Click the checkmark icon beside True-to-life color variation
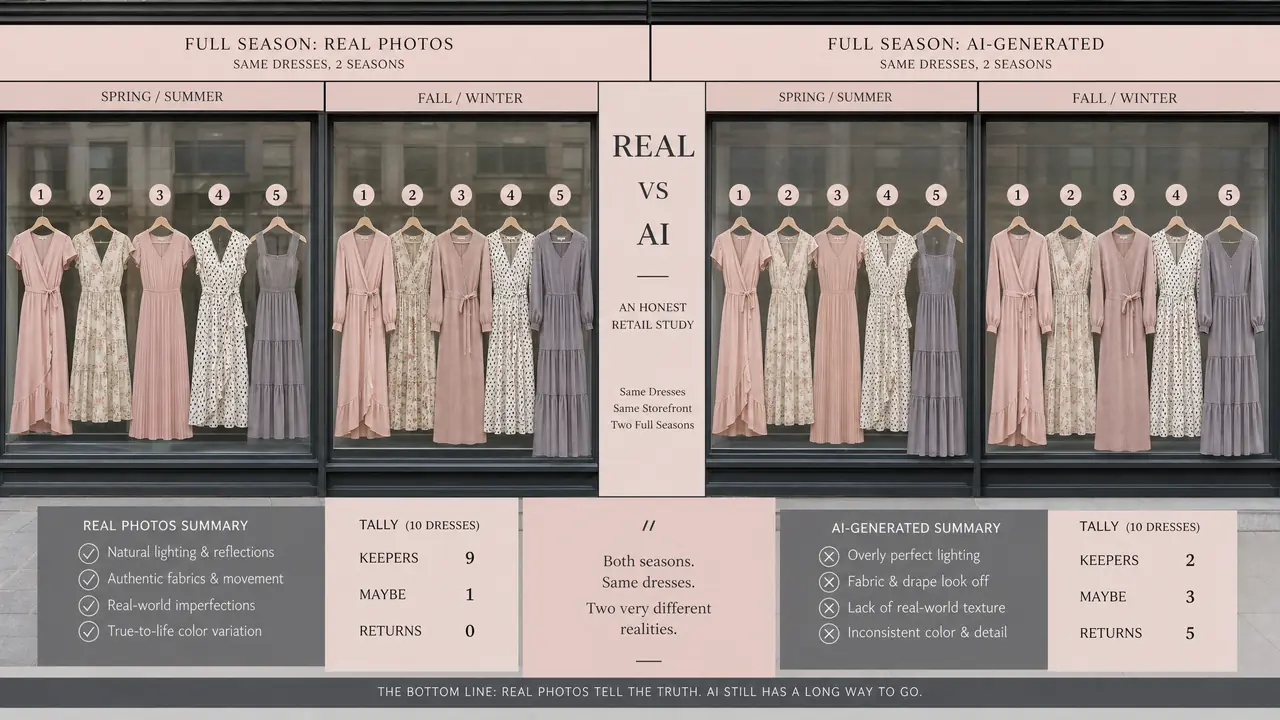Viewport: 1280px width, 720px height. tap(89, 631)
